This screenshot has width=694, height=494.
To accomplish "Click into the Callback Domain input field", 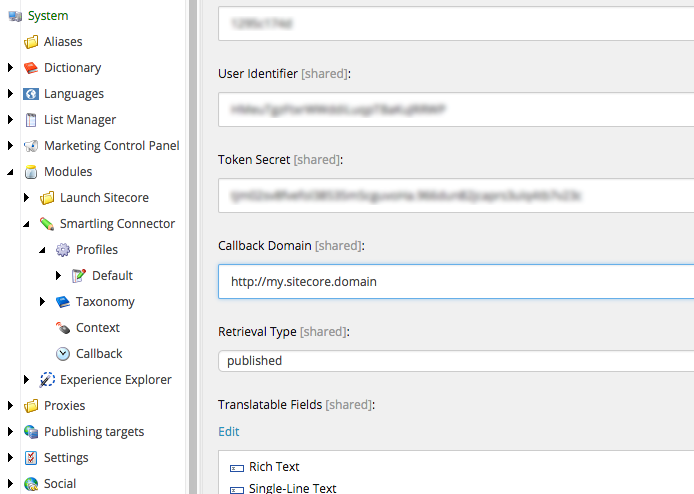I will coord(456,282).
